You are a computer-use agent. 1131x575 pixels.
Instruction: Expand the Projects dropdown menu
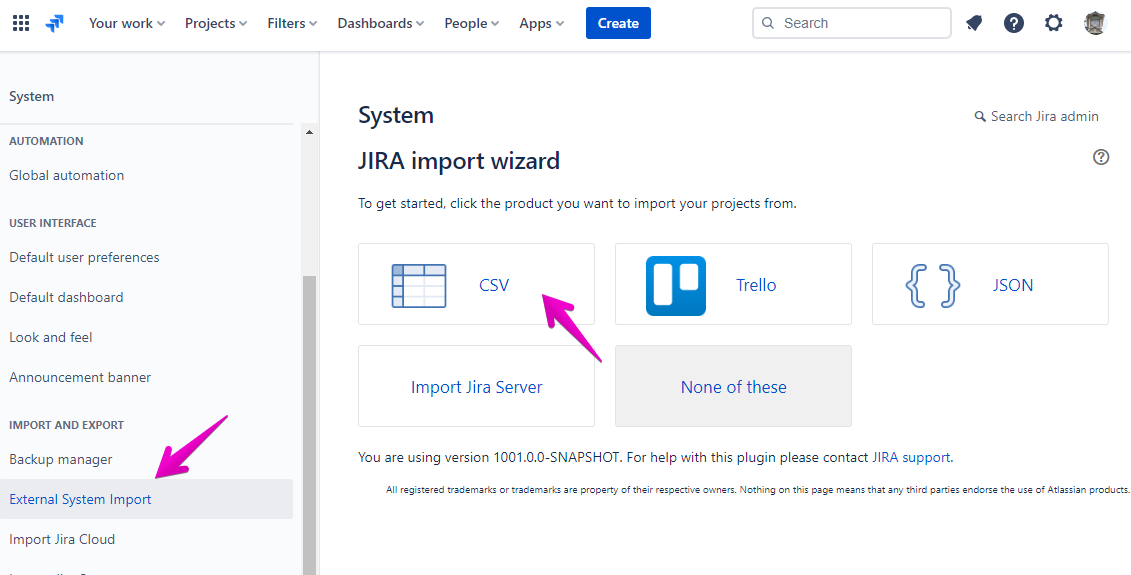[x=216, y=23]
